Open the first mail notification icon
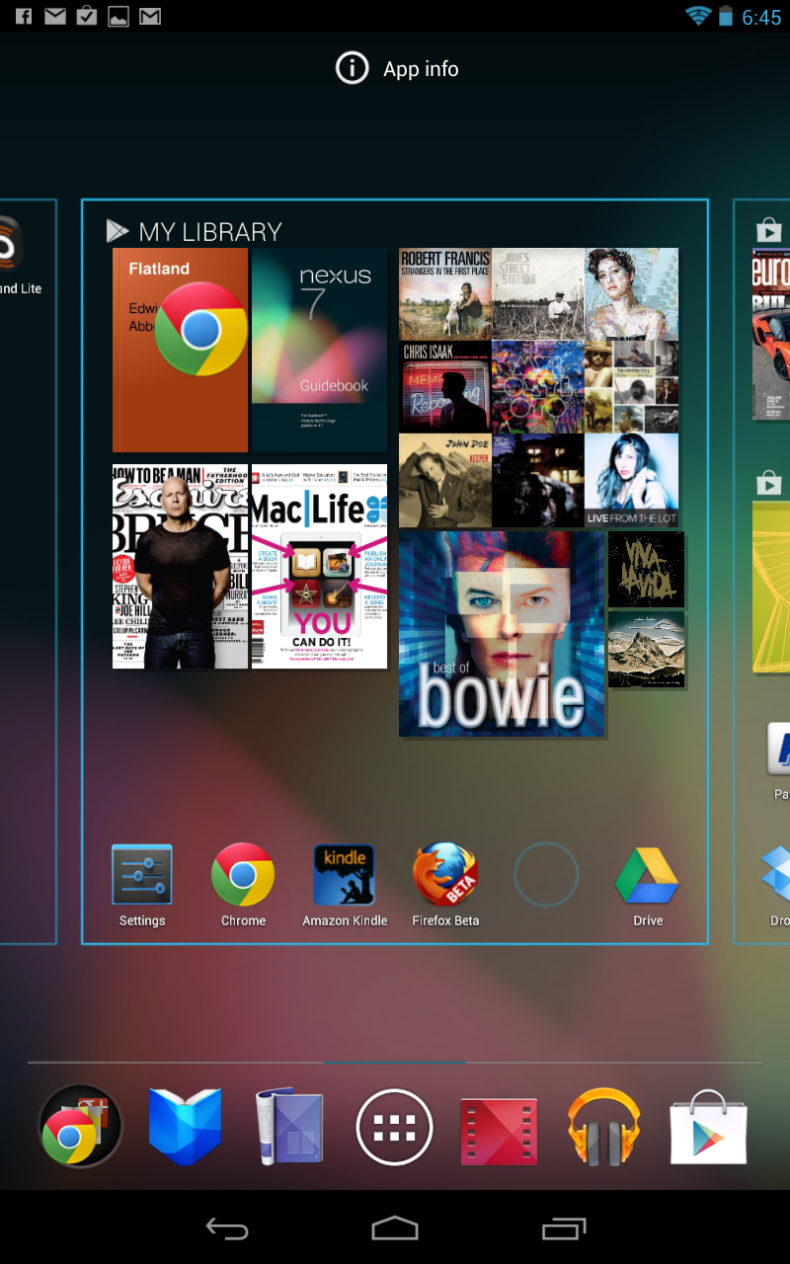Screen dimensions: 790x1264 point(55,16)
